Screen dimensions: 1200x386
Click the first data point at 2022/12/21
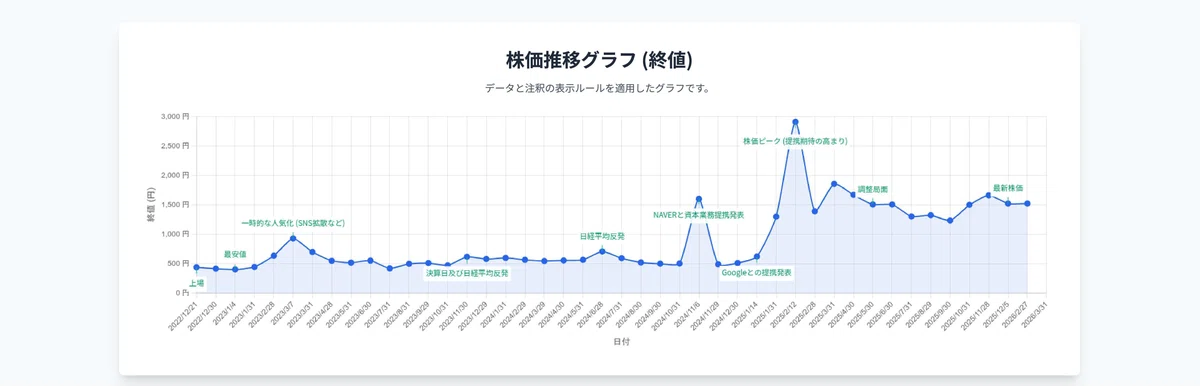196,267
